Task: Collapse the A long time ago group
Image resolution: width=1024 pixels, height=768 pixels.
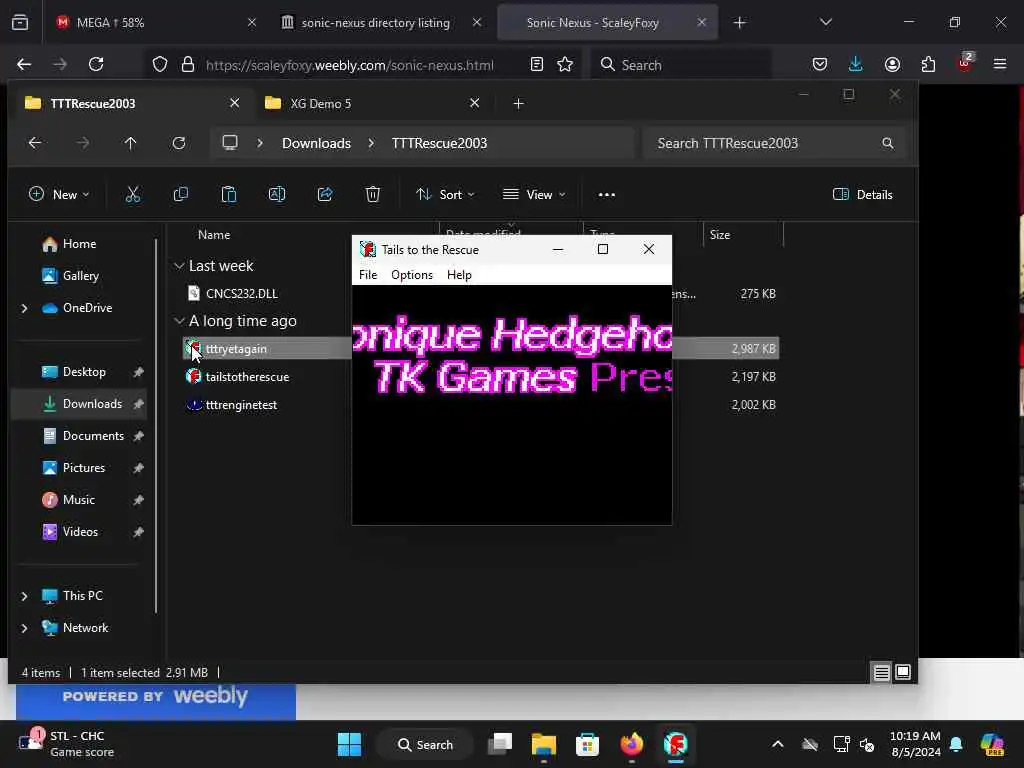Action: [179, 321]
